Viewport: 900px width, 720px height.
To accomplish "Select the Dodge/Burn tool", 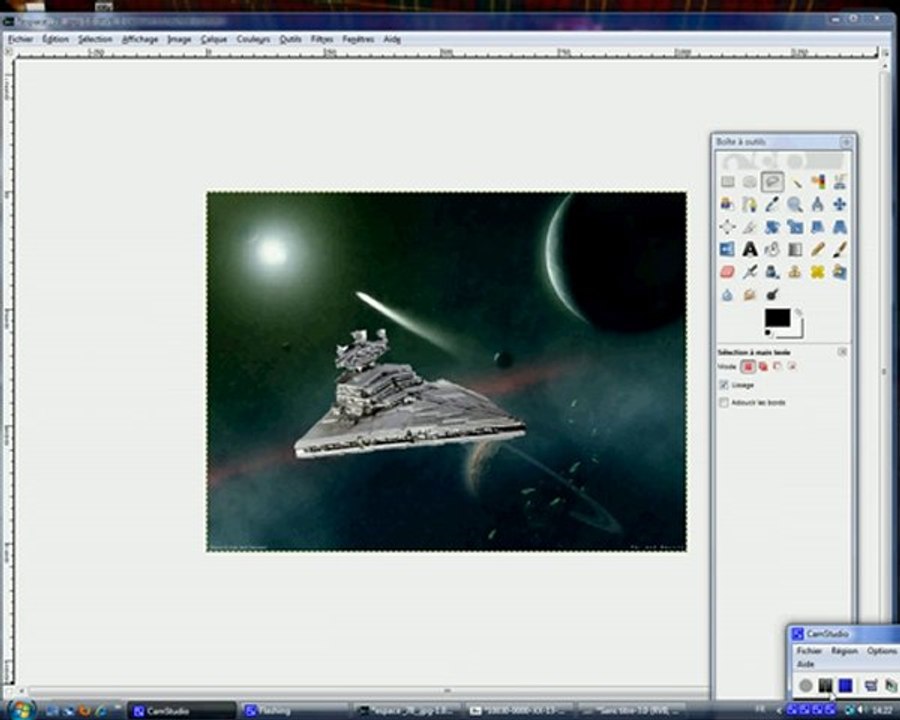I will pyautogui.click(x=773, y=295).
